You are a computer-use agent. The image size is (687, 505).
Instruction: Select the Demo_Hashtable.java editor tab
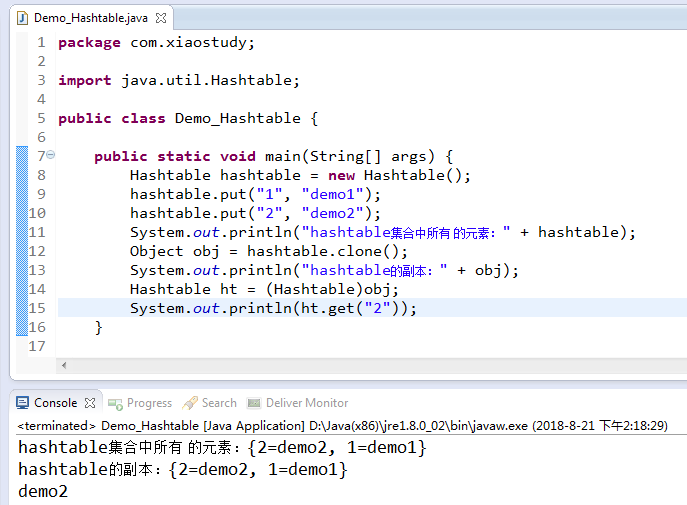[x=91, y=18]
